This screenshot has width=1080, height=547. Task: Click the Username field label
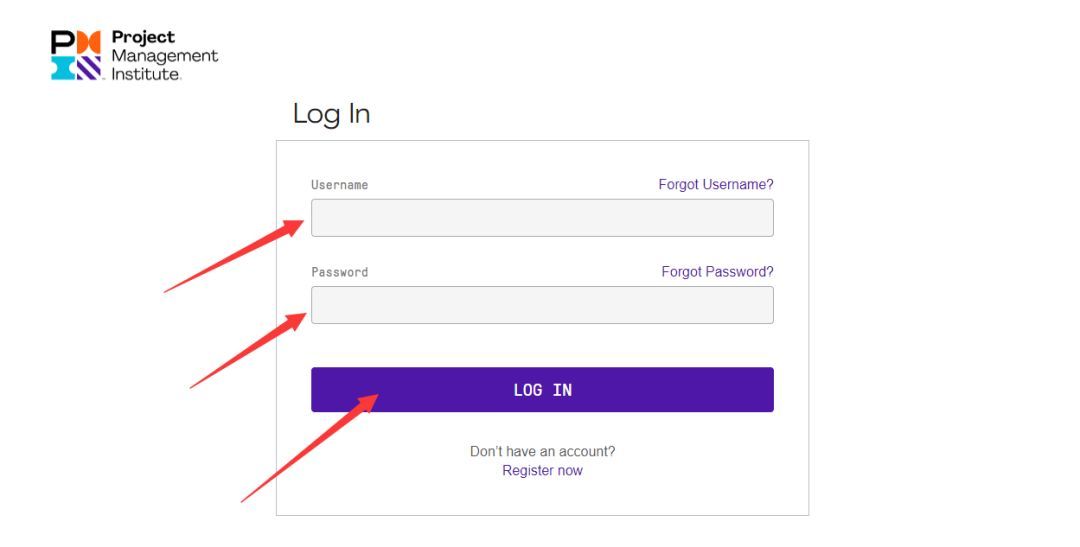pyautogui.click(x=339, y=185)
